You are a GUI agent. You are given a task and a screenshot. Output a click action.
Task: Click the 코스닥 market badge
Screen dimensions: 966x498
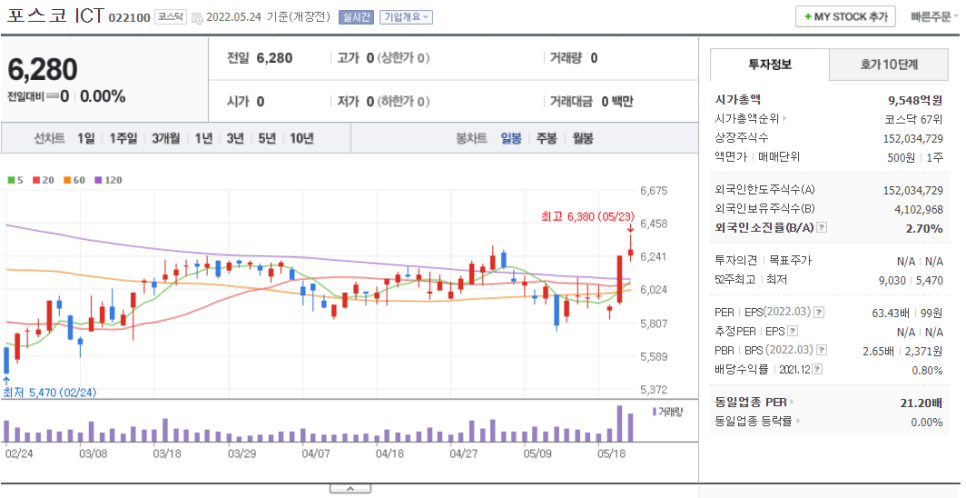point(171,17)
